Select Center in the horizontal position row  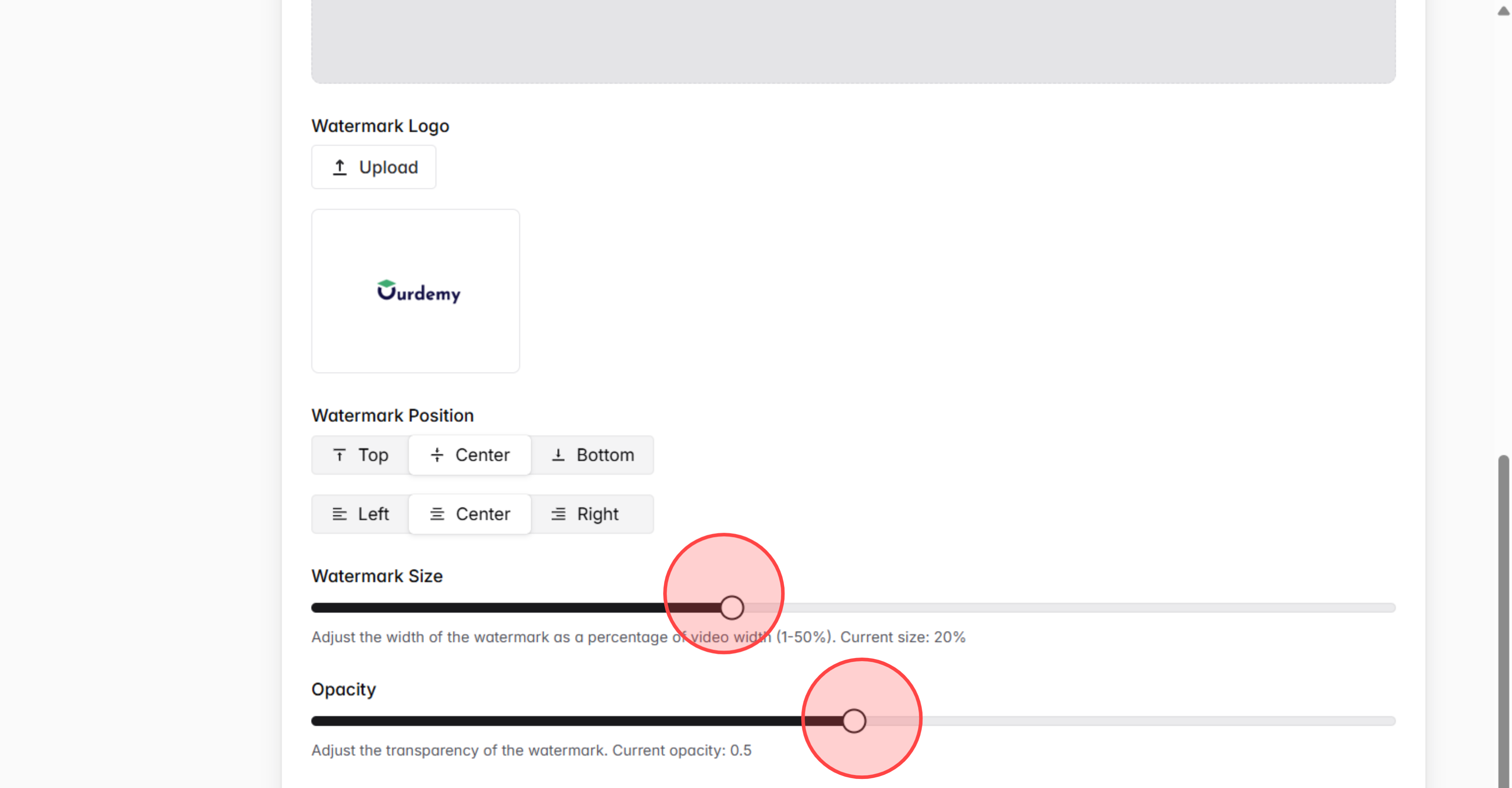click(470, 514)
